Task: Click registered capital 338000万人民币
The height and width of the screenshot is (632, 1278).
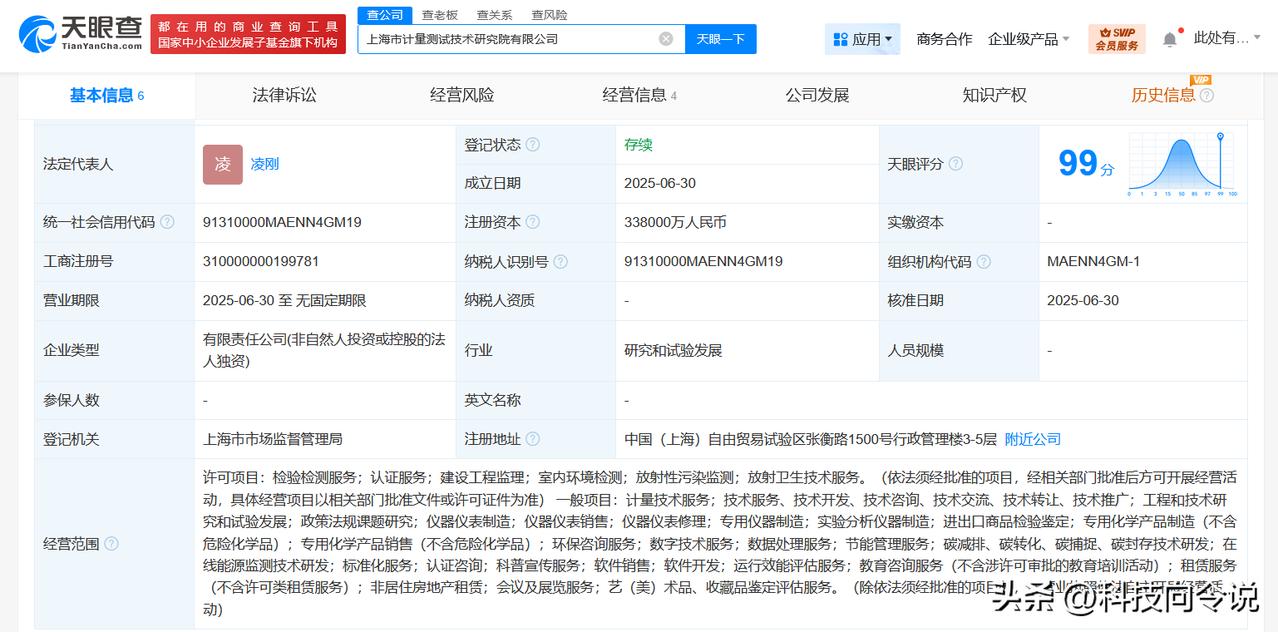Action: [x=675, y=222]
